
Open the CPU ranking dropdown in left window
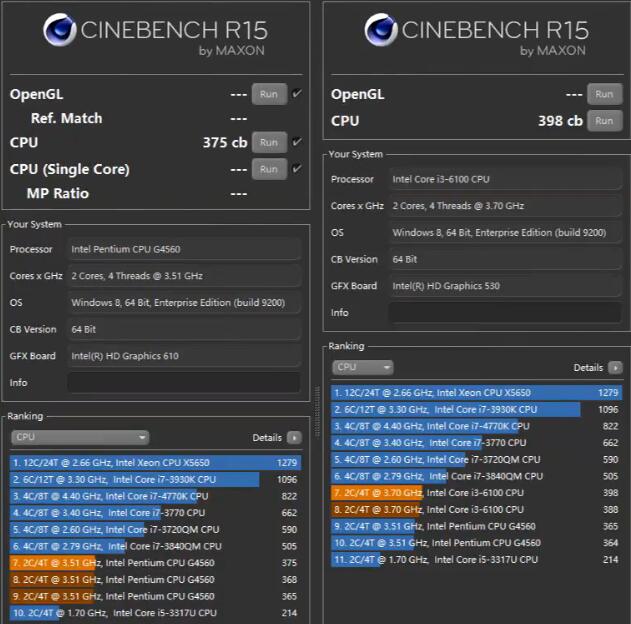coord(80,438)
